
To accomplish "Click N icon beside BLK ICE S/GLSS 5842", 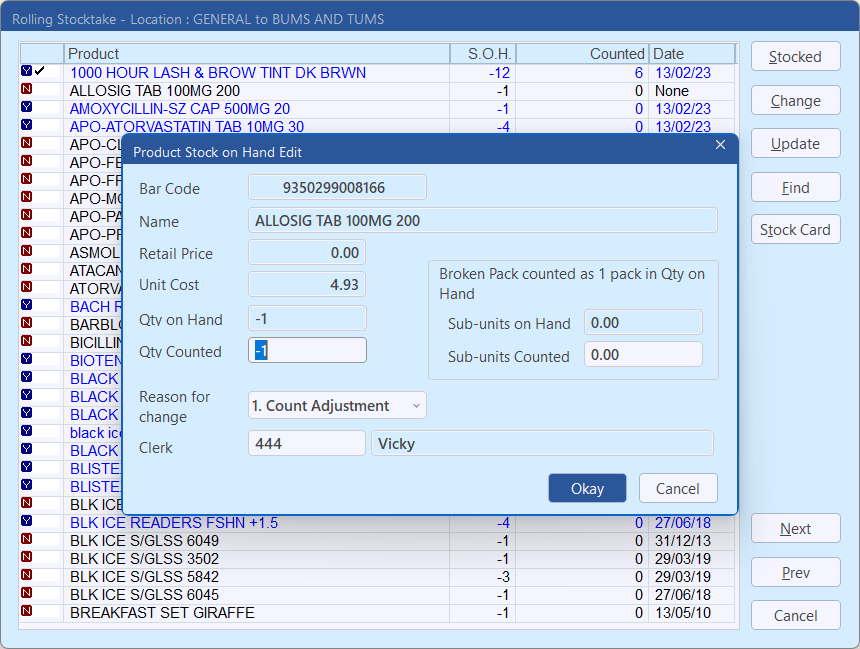I will [x=26, y=576].
